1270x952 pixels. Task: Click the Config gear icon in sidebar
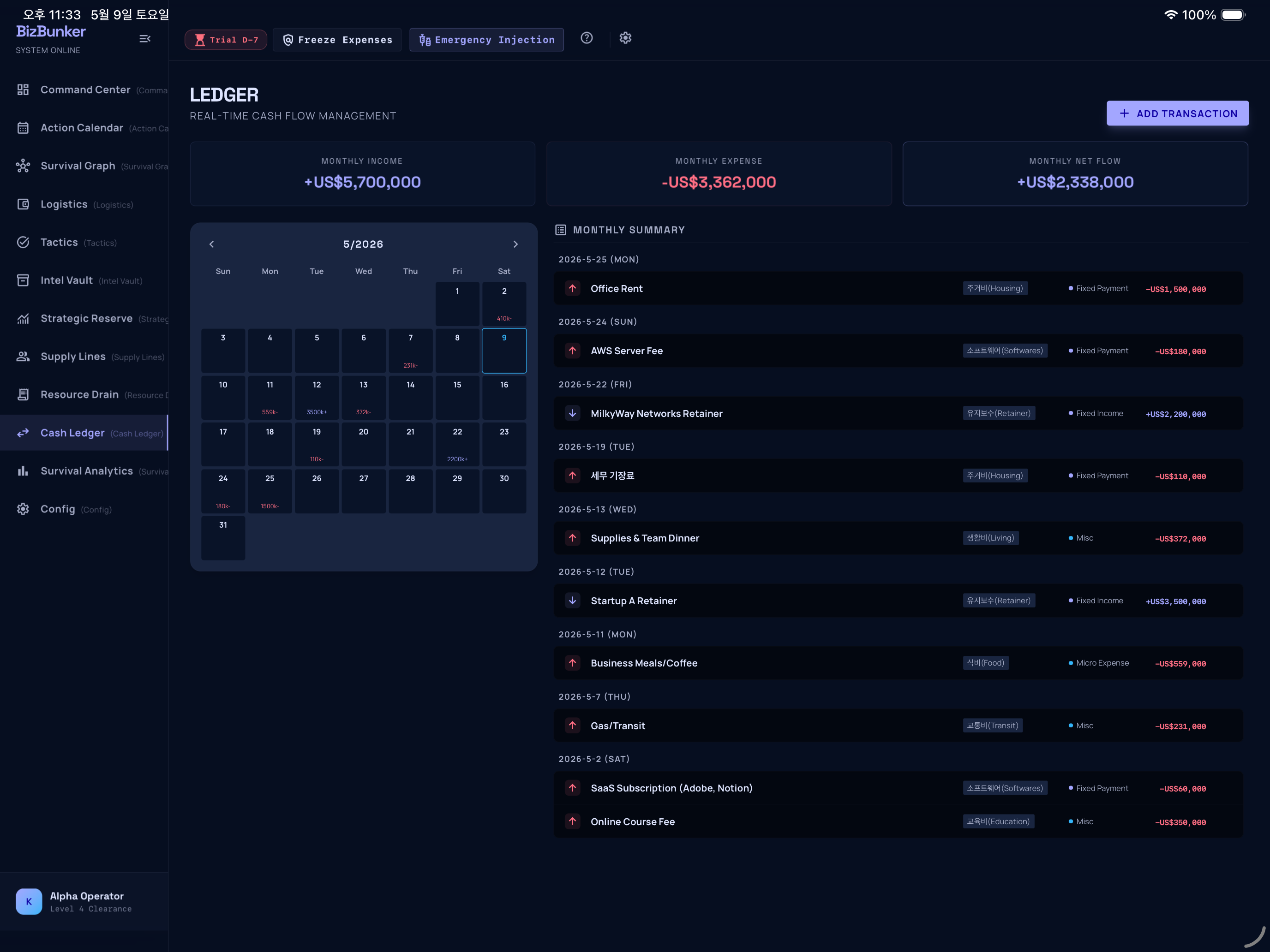(x=23, y=509)
